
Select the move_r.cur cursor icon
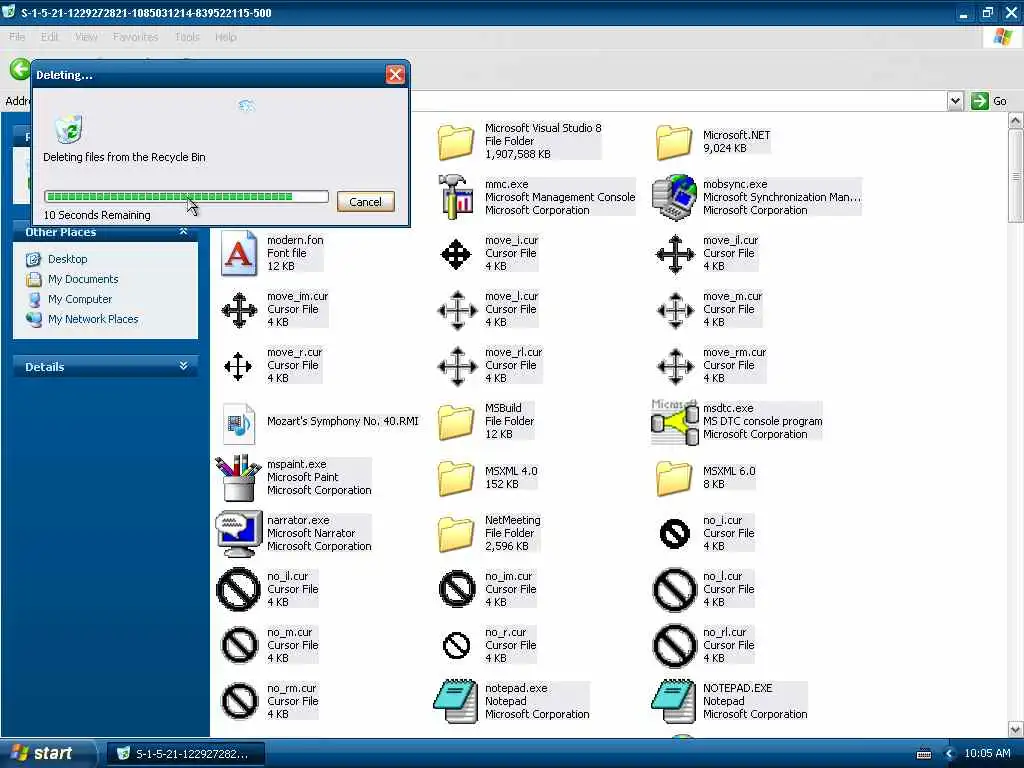(x=238, y=366)
